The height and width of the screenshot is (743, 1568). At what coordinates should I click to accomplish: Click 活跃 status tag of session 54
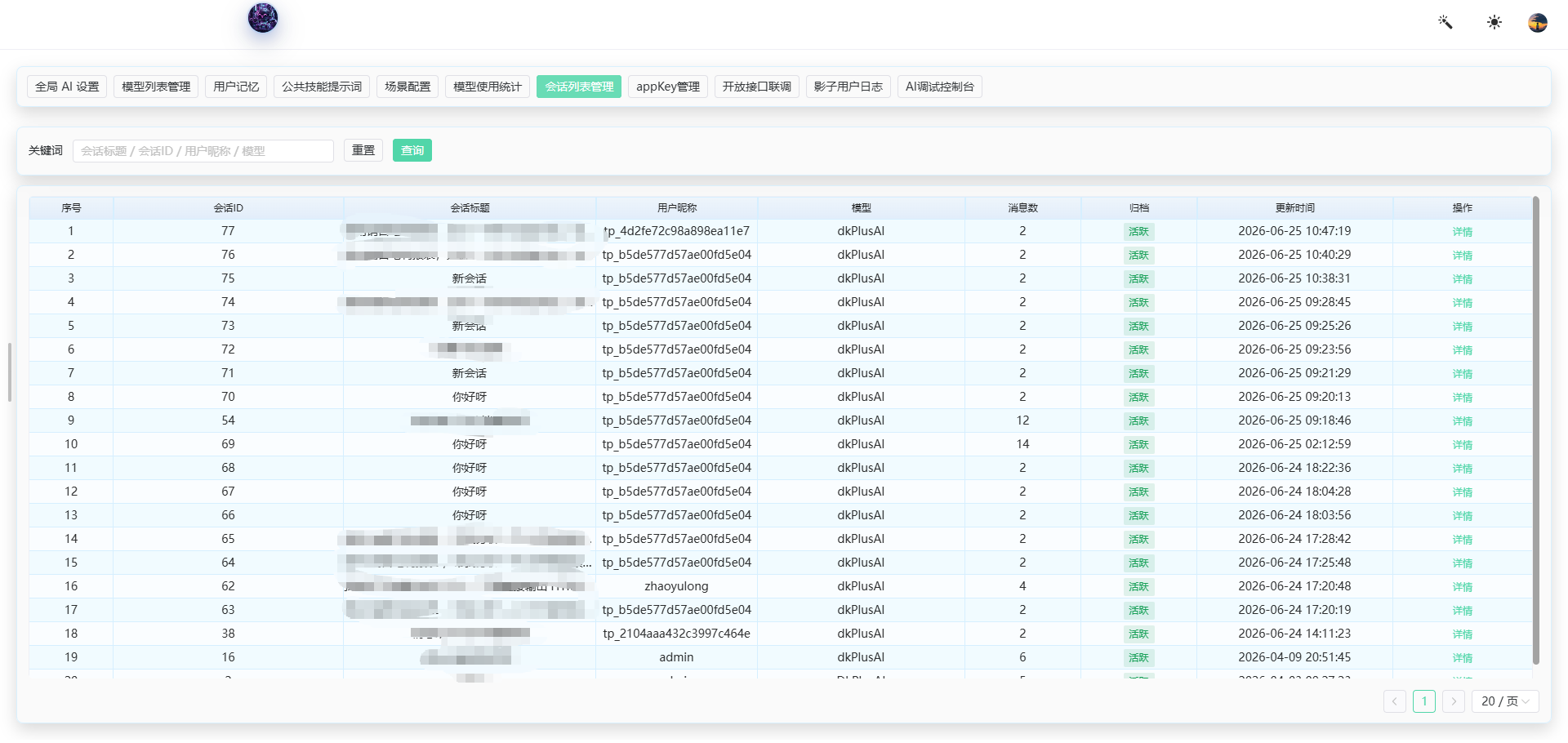click(1138, 421)
